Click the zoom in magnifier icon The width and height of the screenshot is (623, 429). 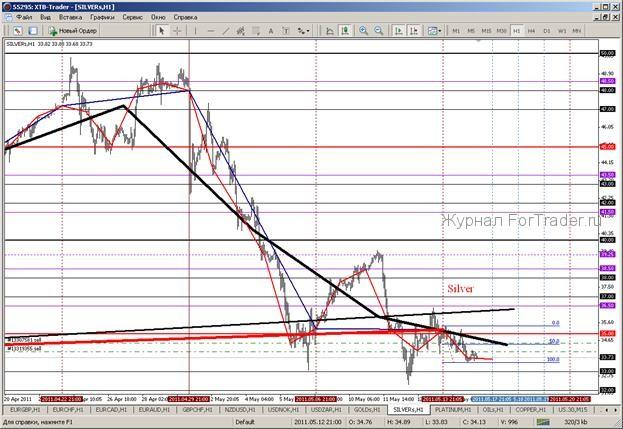tap(362, 31)
